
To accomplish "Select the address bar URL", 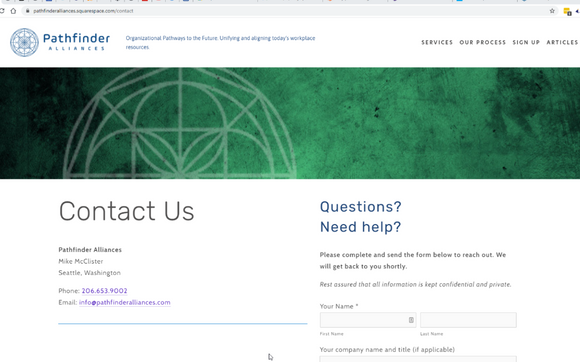I will [x=83, y=11].
